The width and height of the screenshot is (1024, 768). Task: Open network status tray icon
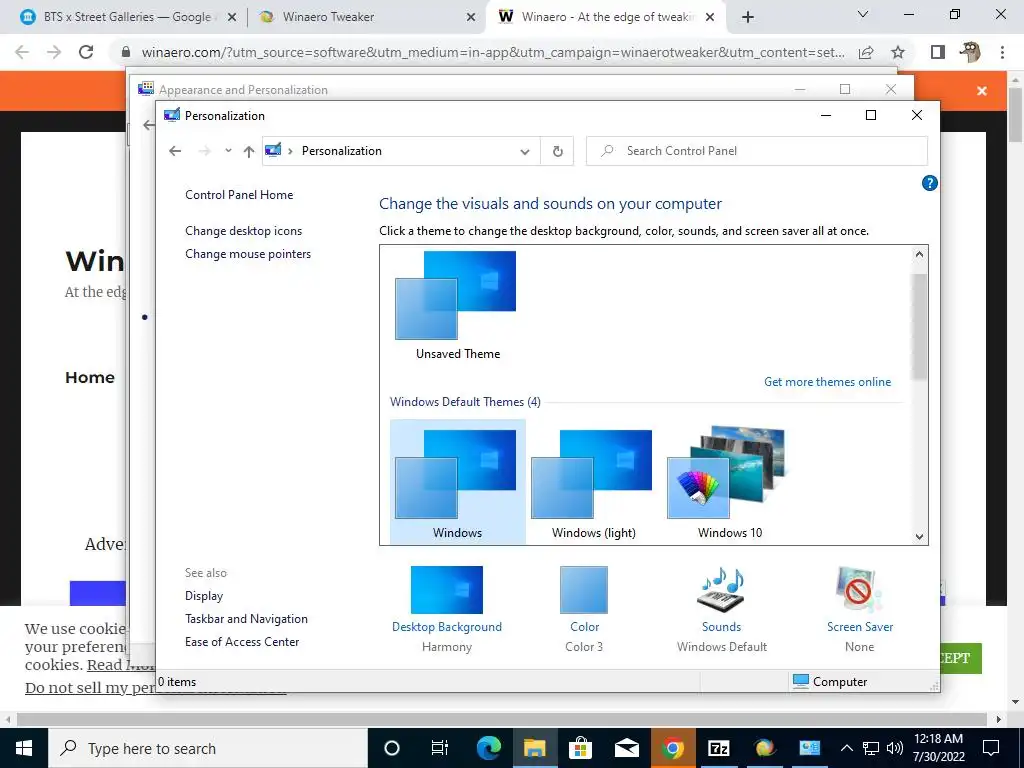tap(871, 748)
